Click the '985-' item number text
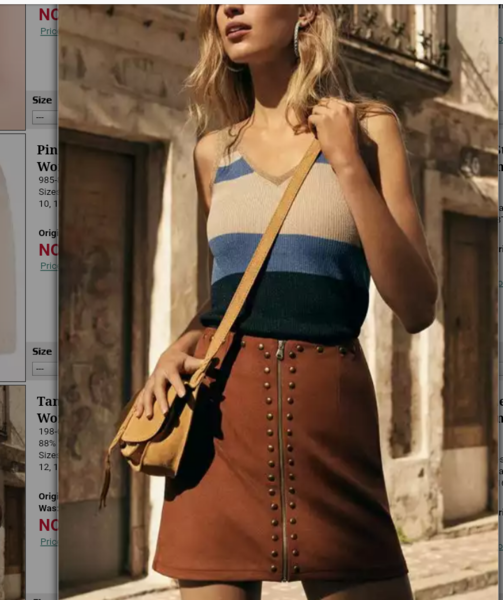The height and width of the screenshot is (600, 503). tap(48, 179)
